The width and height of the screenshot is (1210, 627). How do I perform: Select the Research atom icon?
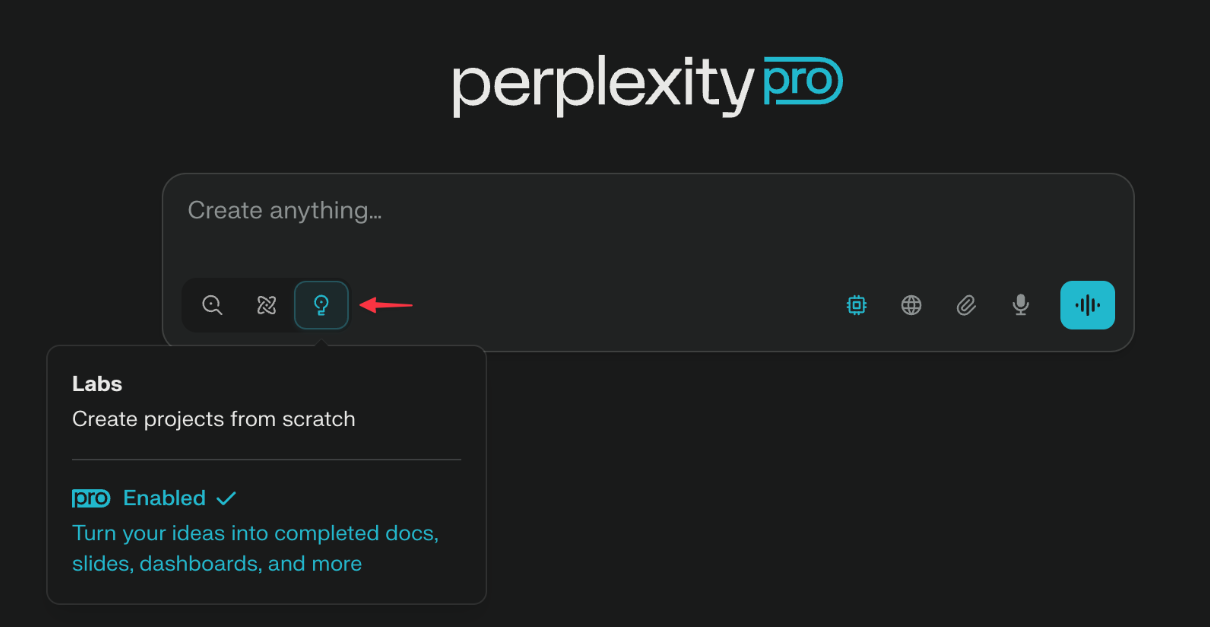point(266,304)
